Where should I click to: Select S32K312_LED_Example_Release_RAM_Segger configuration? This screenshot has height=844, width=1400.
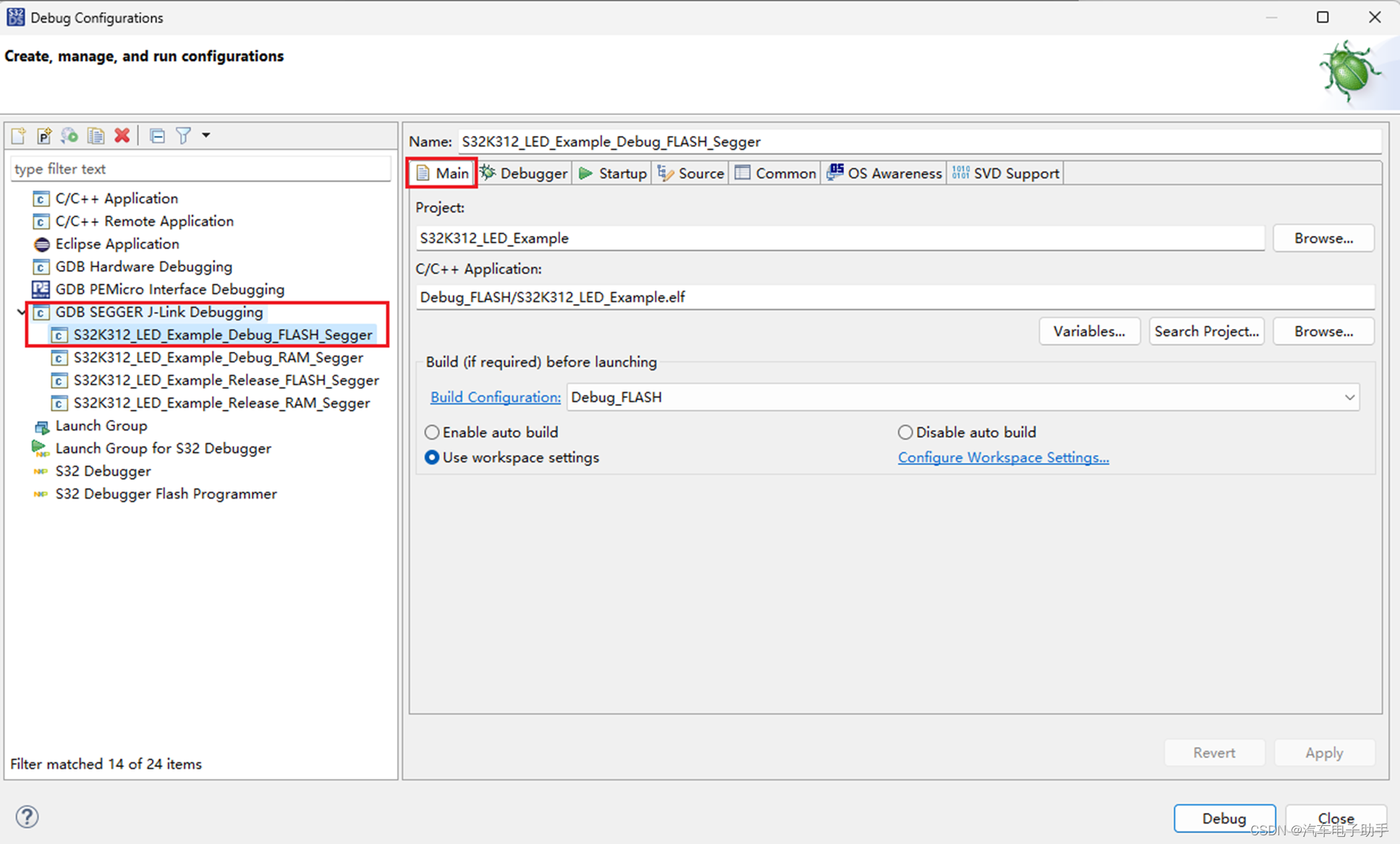coord(221,403)
